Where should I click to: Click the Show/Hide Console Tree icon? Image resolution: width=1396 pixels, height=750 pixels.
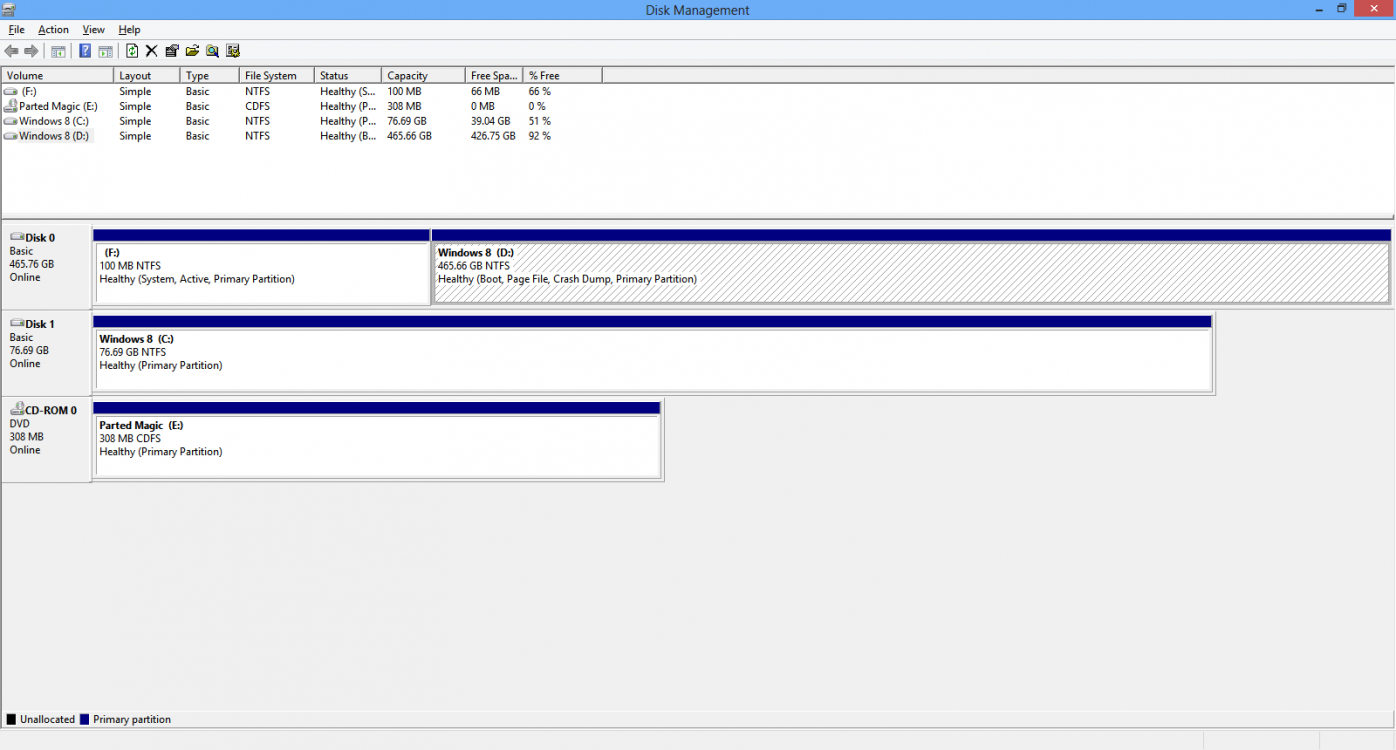(58, 51)
